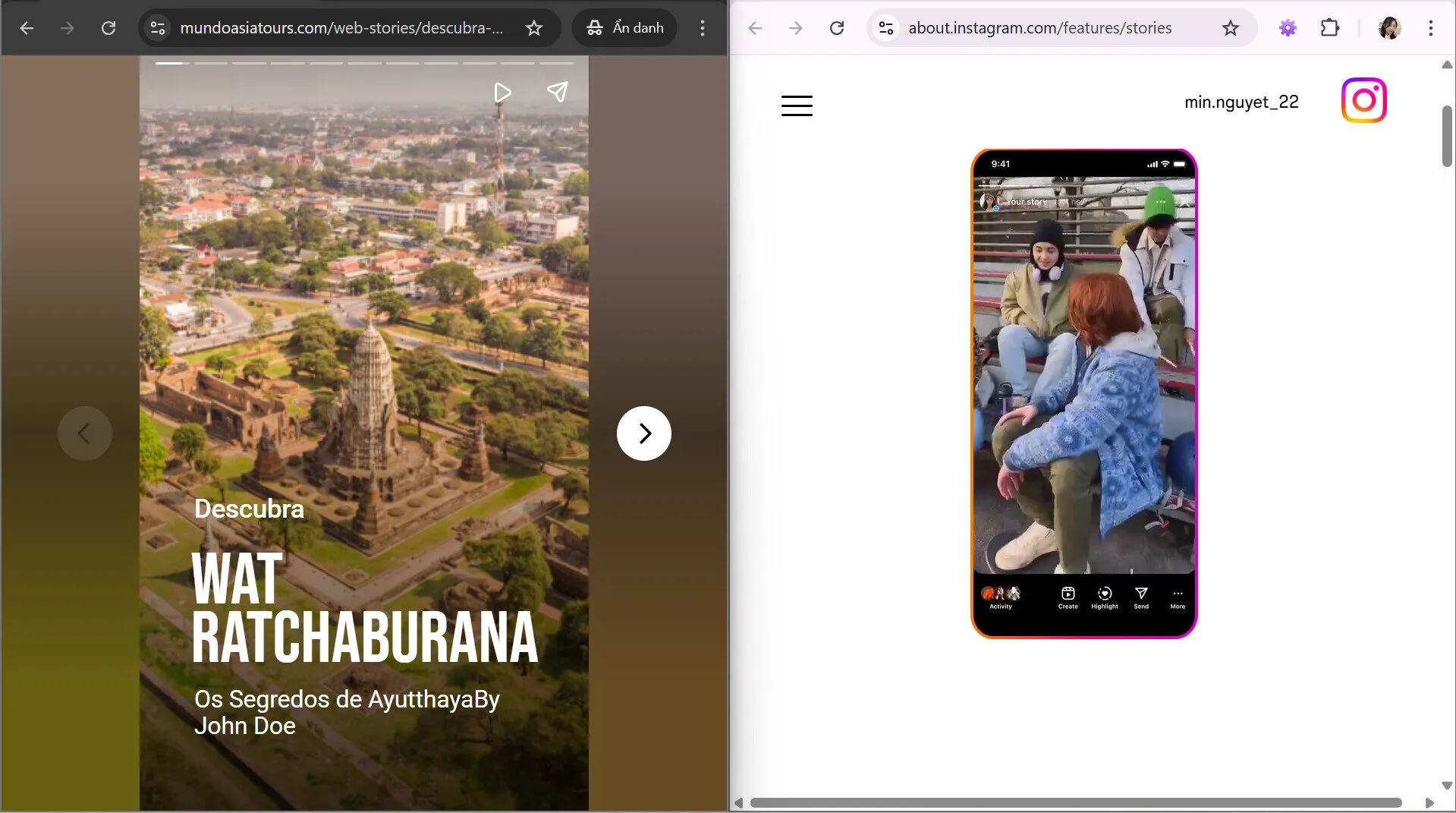
Task: Click the Ẩn danh incognito badge
Action: [624, 27]
